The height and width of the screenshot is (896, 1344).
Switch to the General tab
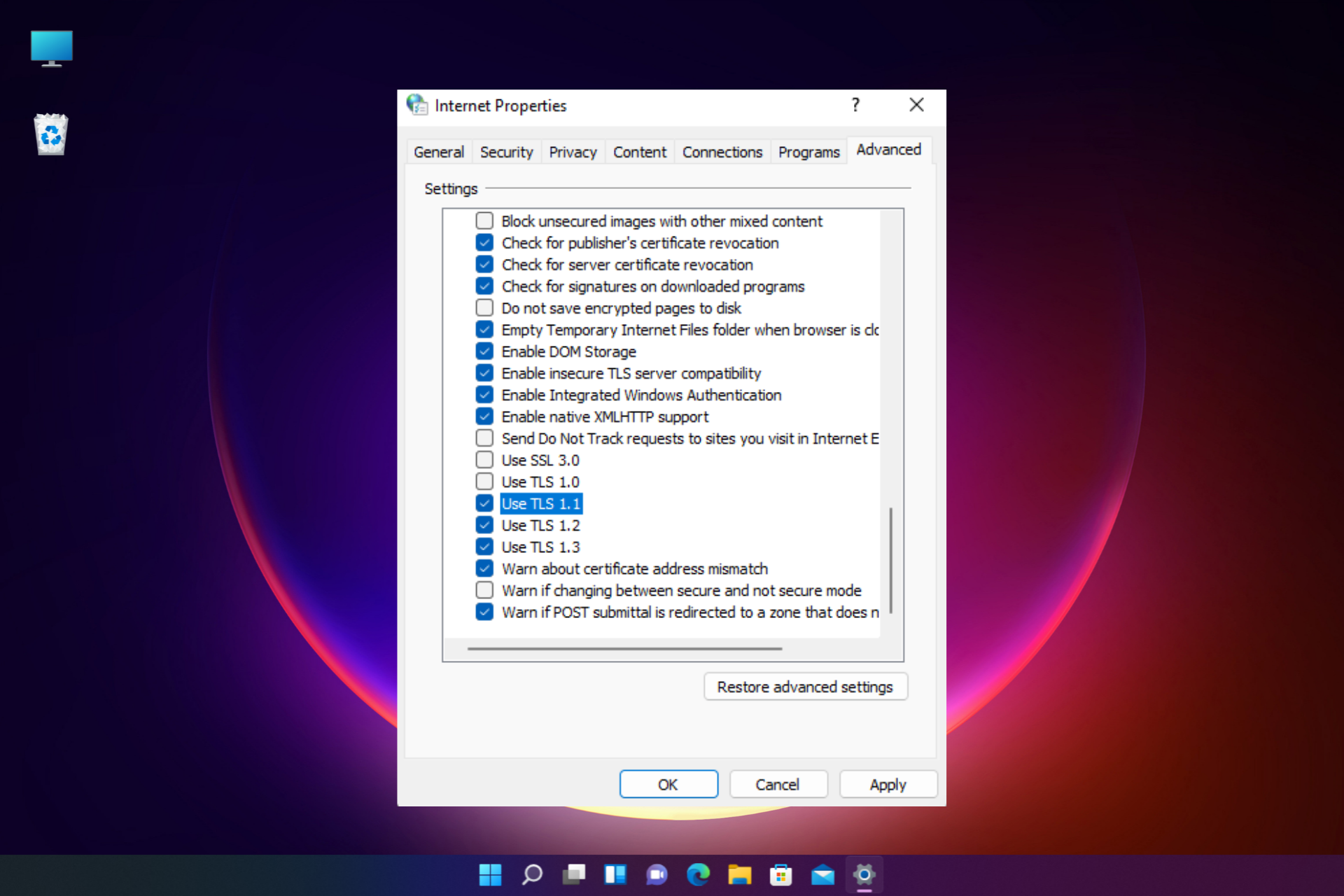coord(439,152)
